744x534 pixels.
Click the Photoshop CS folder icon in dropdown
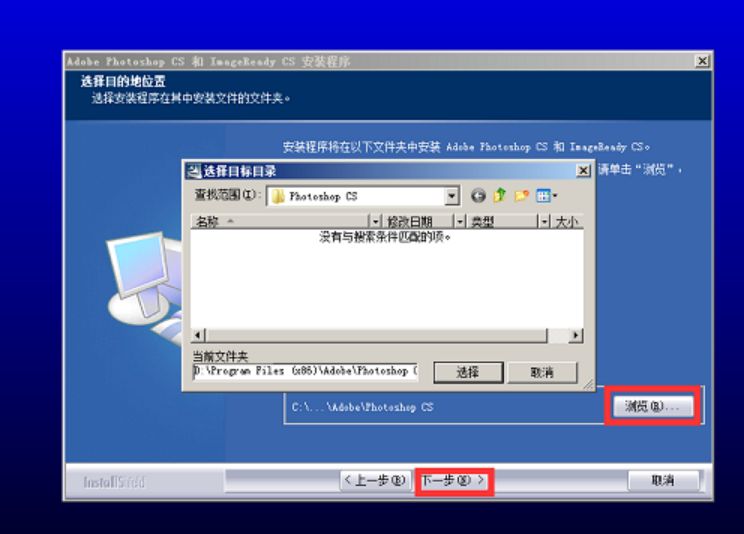(x=278, y=196)
